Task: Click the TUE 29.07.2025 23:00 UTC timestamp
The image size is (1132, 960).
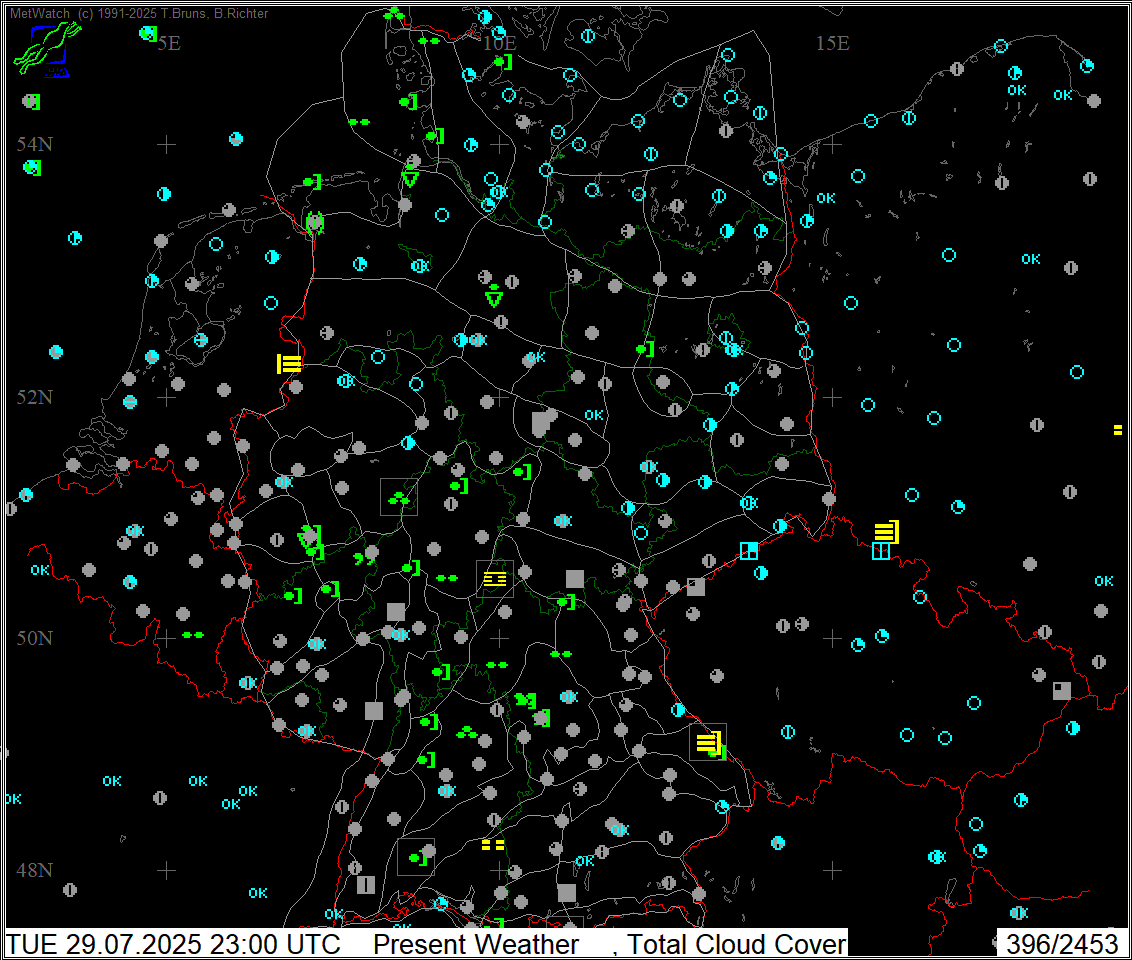Action: pyautogui.click(x=173, y=944)
